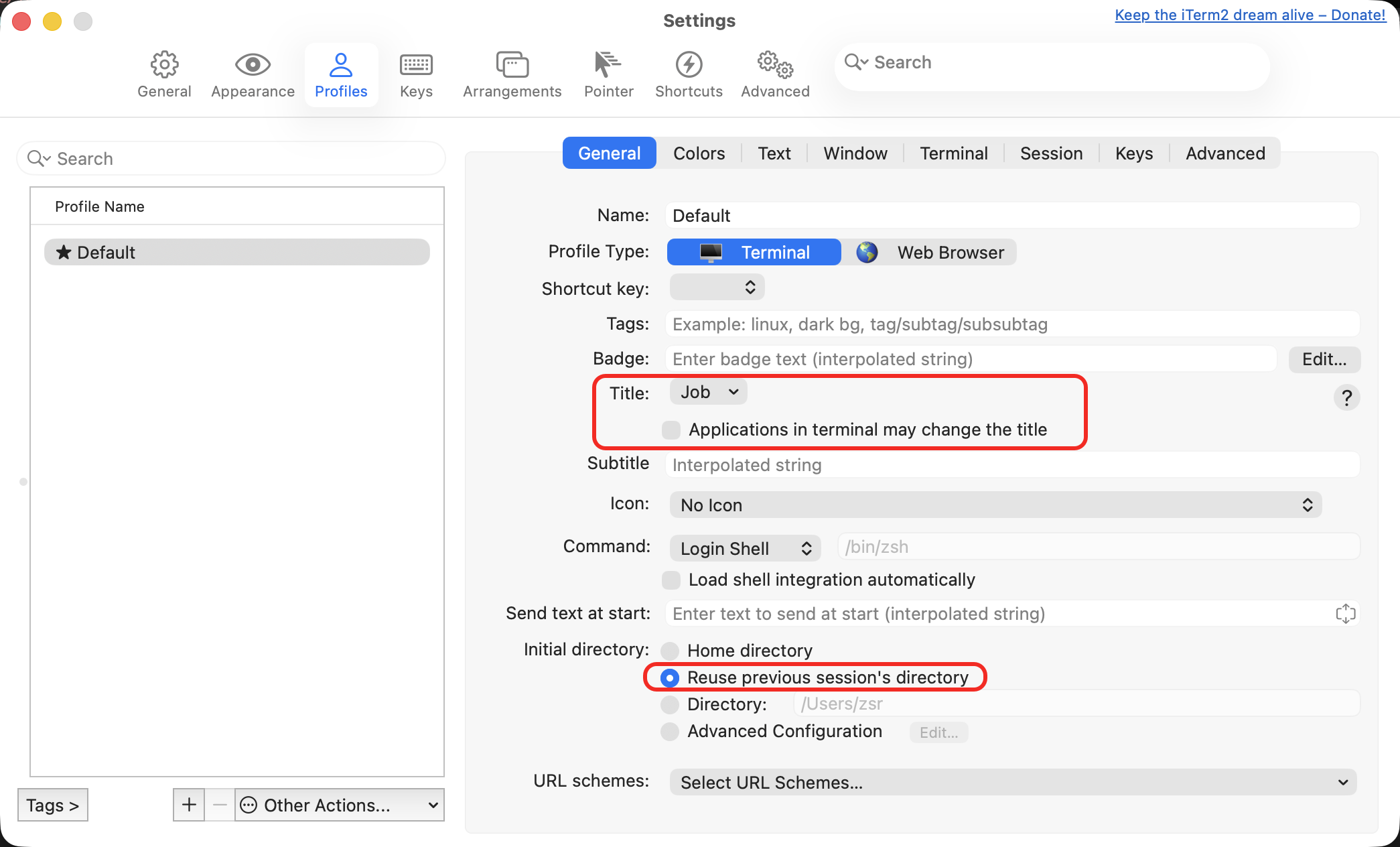1400x847 pixels.
Task: Click the iTerm2 Donate link
Action: tap(1250, 15)
